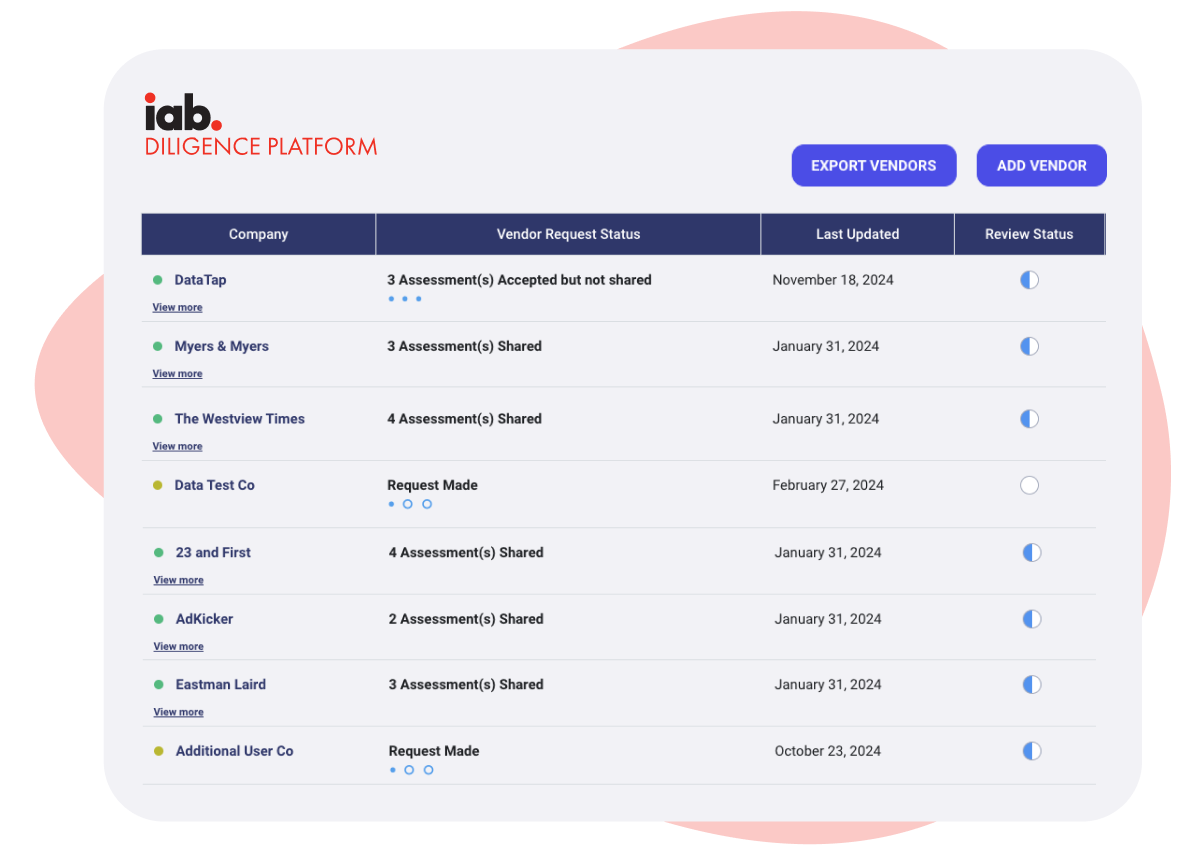The height and width of the screenshot is (848, 1200).
Task: Click the review status icon for Eastman Laird
Action: pos(1031,685)
